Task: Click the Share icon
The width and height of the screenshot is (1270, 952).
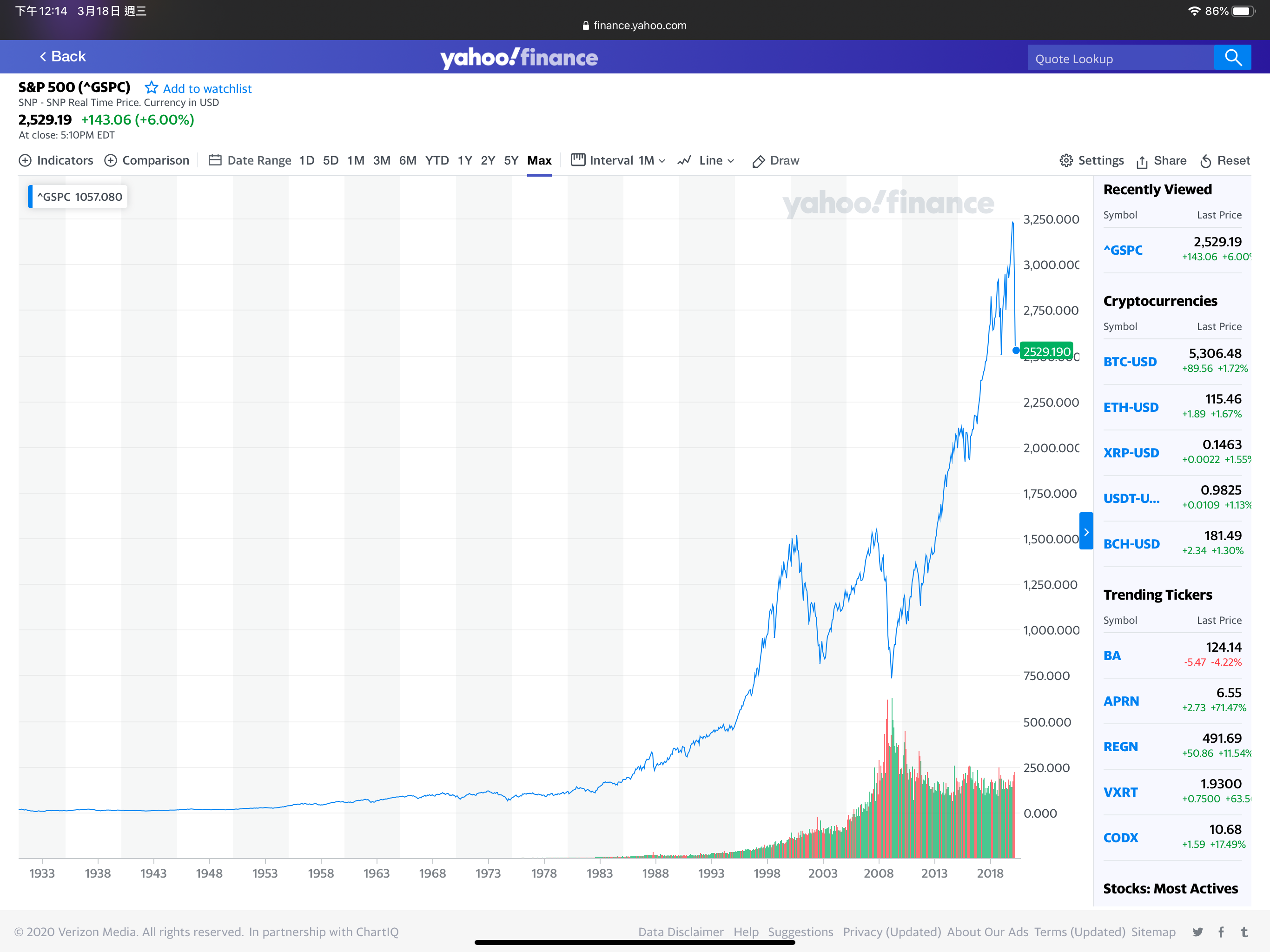Action: tap(1142, 161)
